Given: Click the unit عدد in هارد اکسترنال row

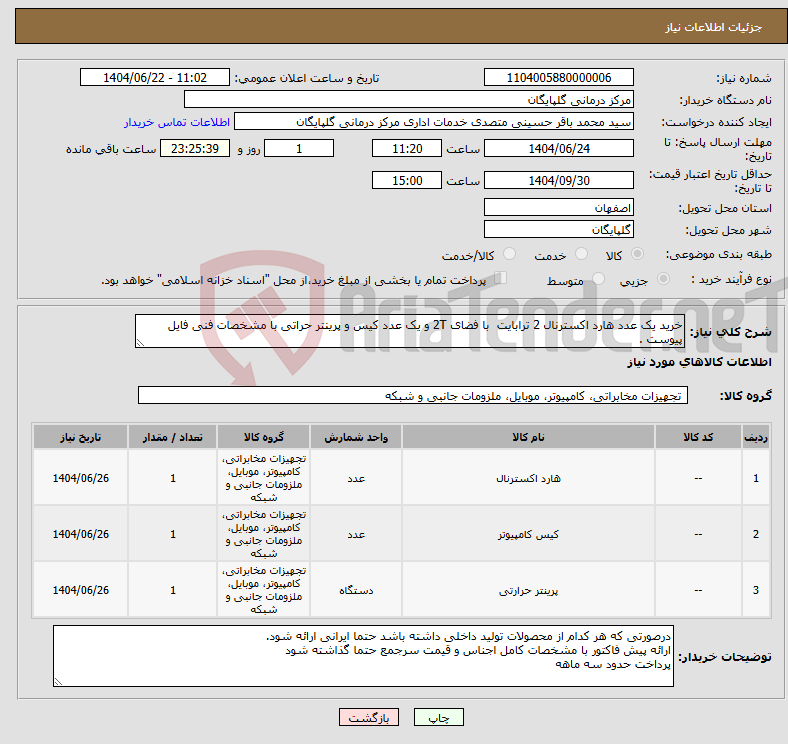Looking at the screenshot, I should [x=356, y=478].
